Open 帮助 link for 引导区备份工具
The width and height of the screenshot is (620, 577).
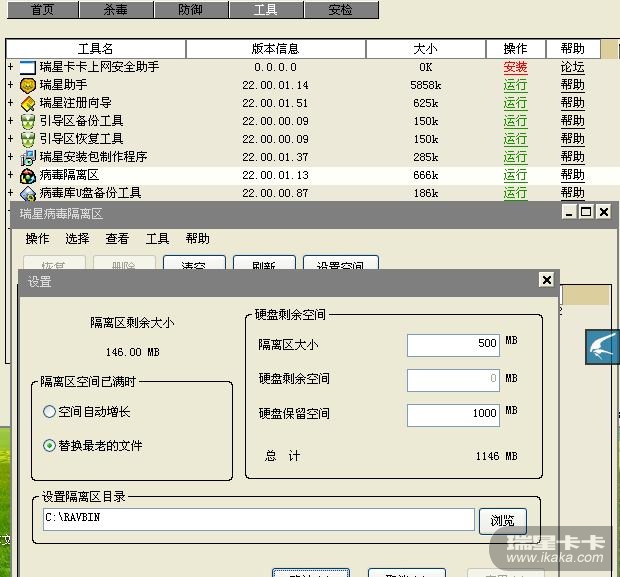573,121
